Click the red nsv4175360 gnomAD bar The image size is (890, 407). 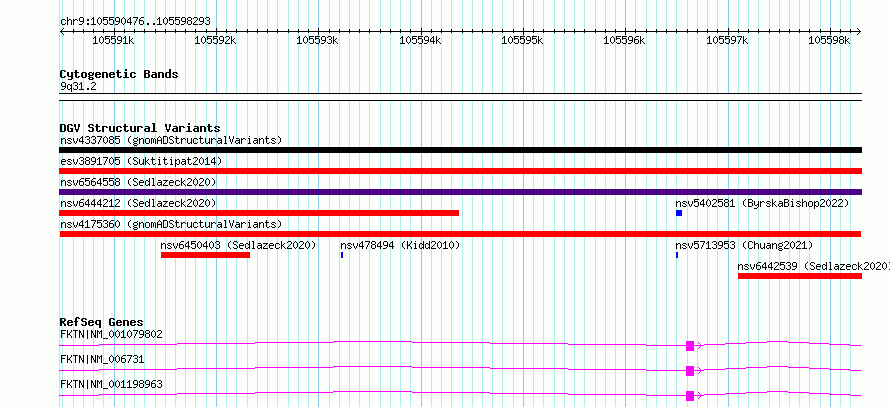pos(460,234)
